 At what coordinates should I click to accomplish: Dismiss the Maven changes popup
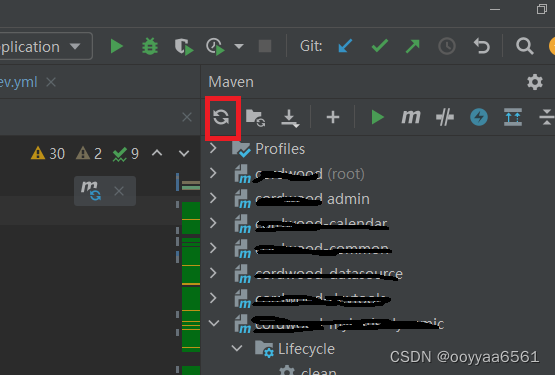pyautogui.click(x=119, y=192)
